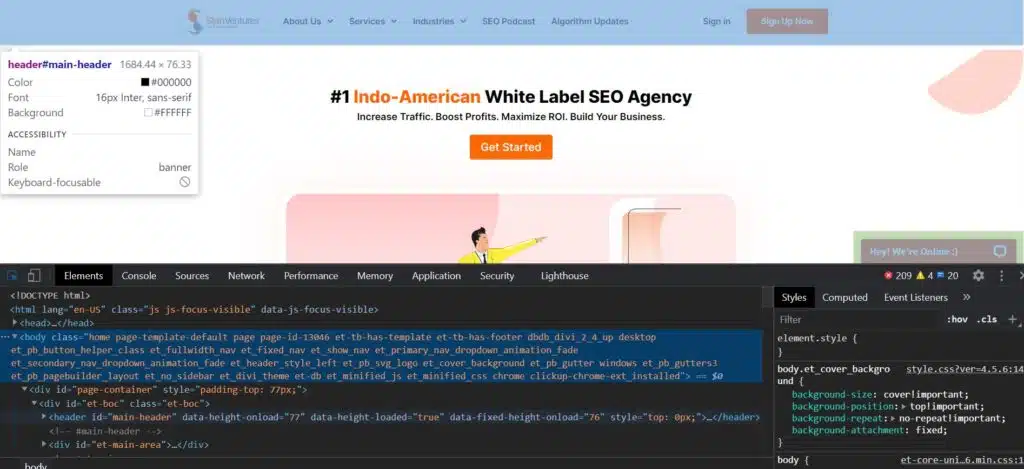
Task: Click the blue messages count icon
Action: pos(940,276)
